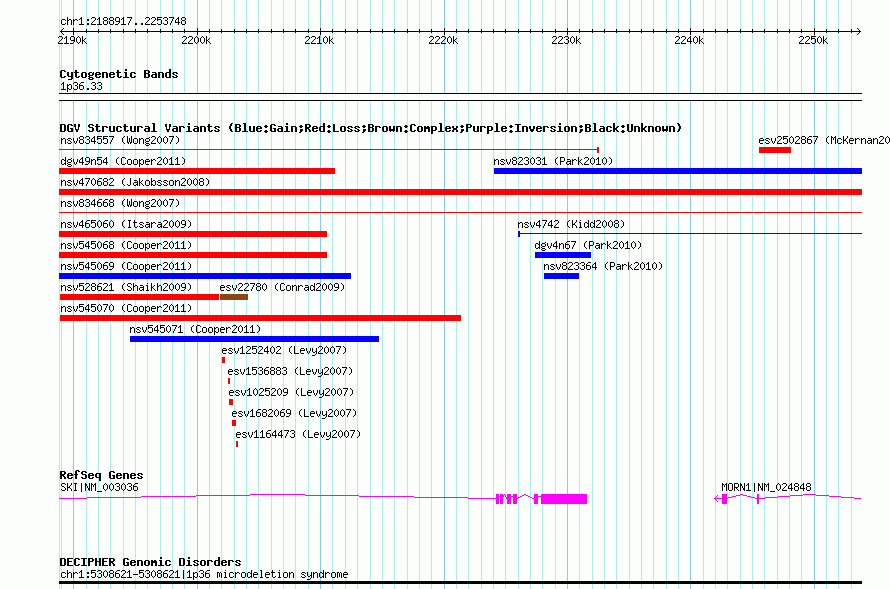The height and width of the screenshot is (589, 890).
Task: Click the 2240k ruler tick label
Action: tap(689, 40)
